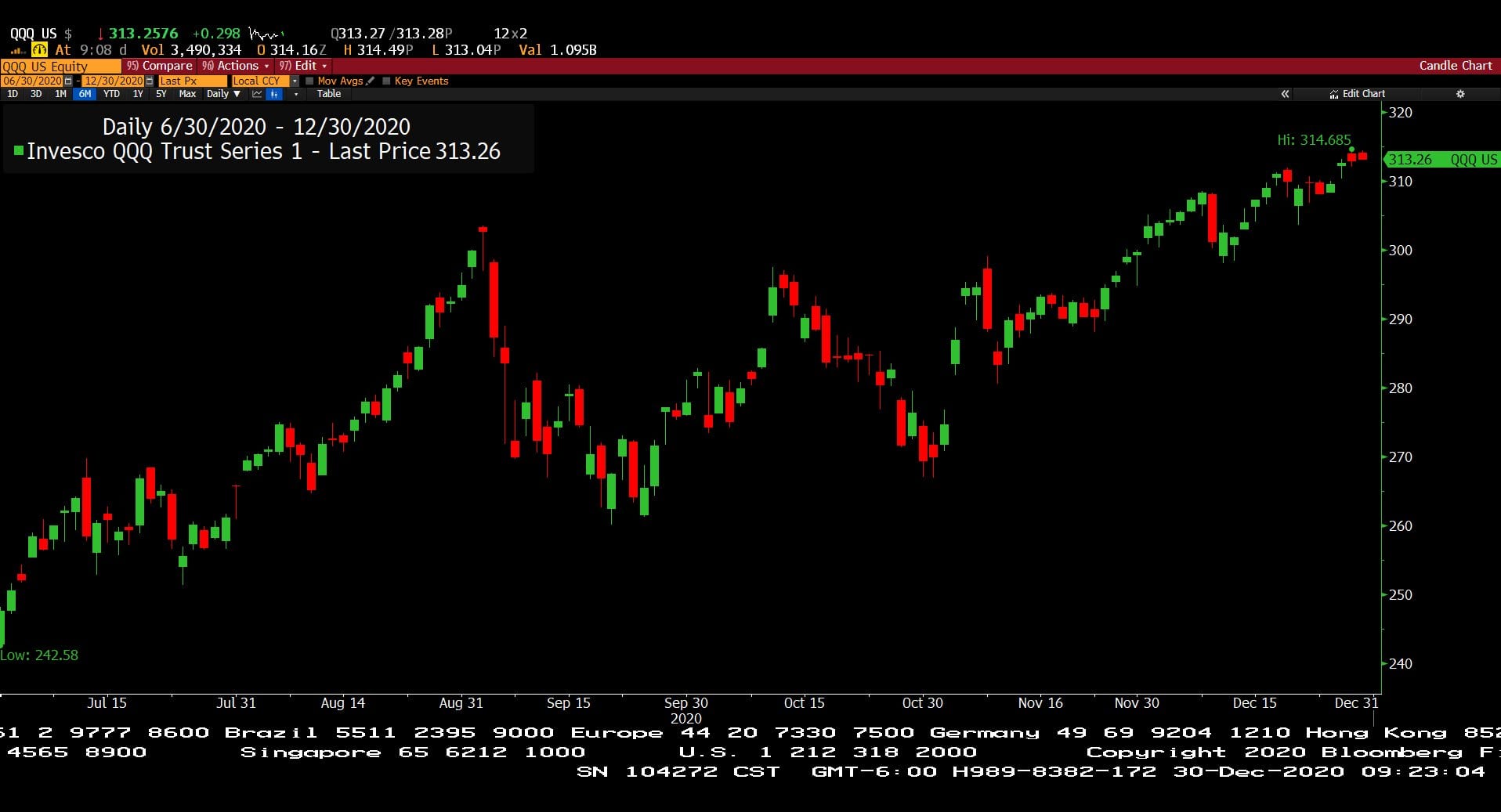Click the 30-Dec-2020 09:23:04 timestamp
This screenshot has height=812, width=1501.
coord(1329,771)
